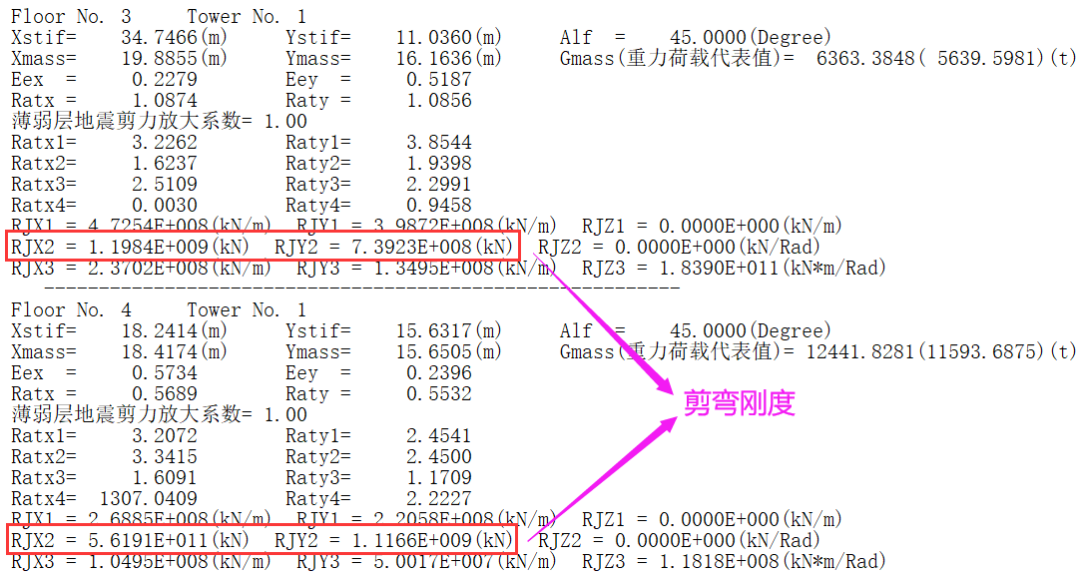Select Ystif value 11.0360(m) for Floor 3
Image resolution: width=1080 pixels, height=580 pixels.
(448, 37)
